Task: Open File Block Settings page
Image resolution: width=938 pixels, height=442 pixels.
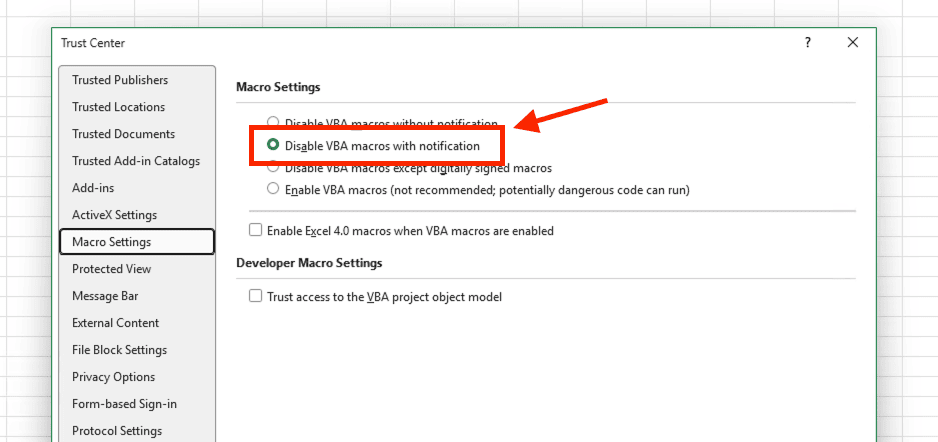Action: coord(119,350)
